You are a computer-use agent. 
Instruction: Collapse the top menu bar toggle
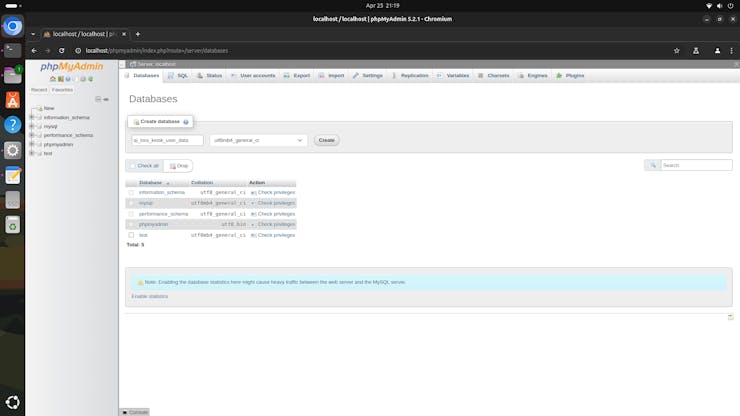[122, 64]
